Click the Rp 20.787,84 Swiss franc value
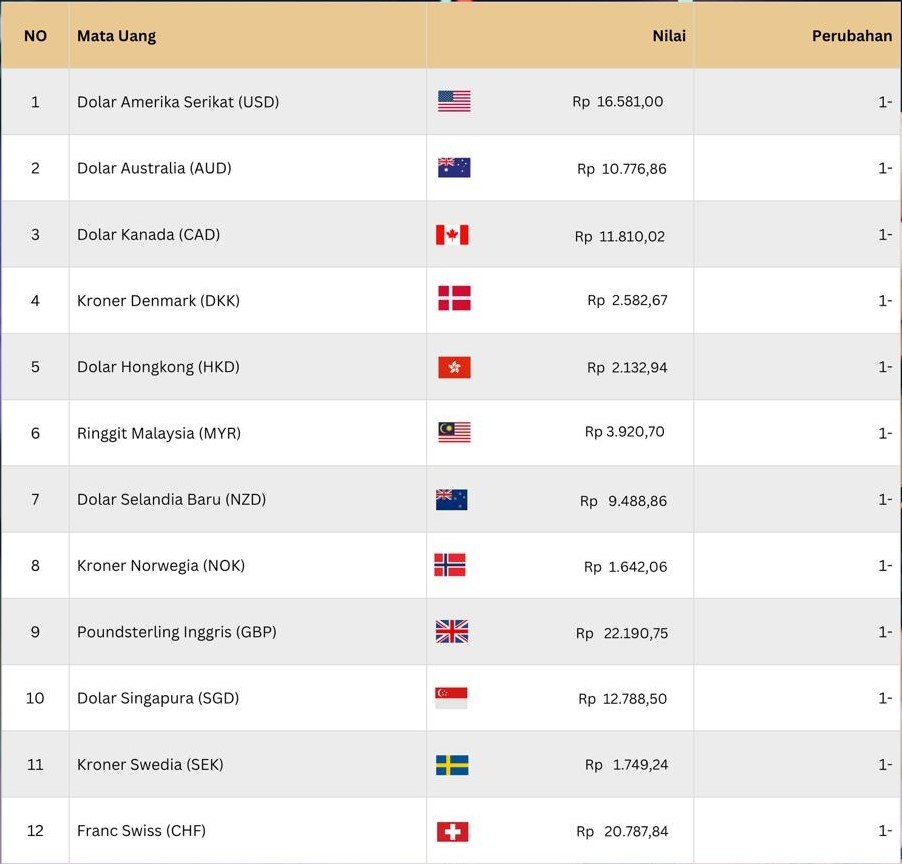The image size is (902, 864). coord(622,831)
